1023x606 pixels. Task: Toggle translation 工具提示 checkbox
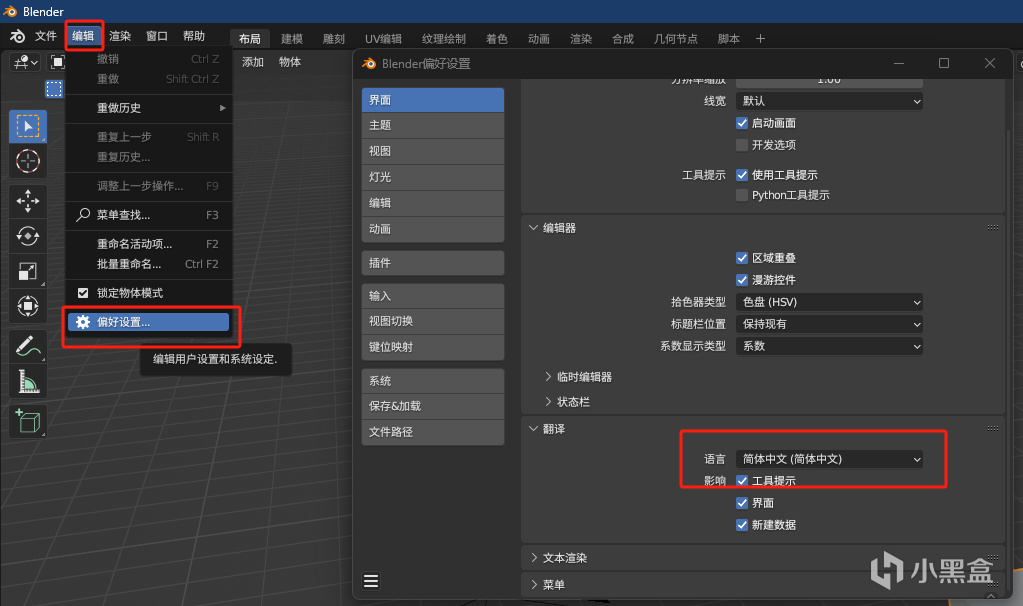[x=742, y=481]
